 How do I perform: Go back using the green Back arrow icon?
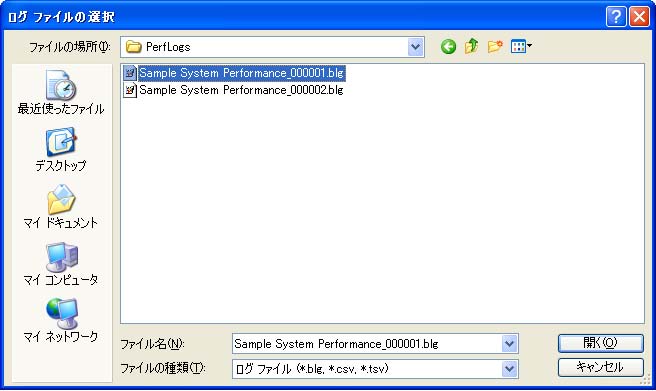[x=448, y=46]
